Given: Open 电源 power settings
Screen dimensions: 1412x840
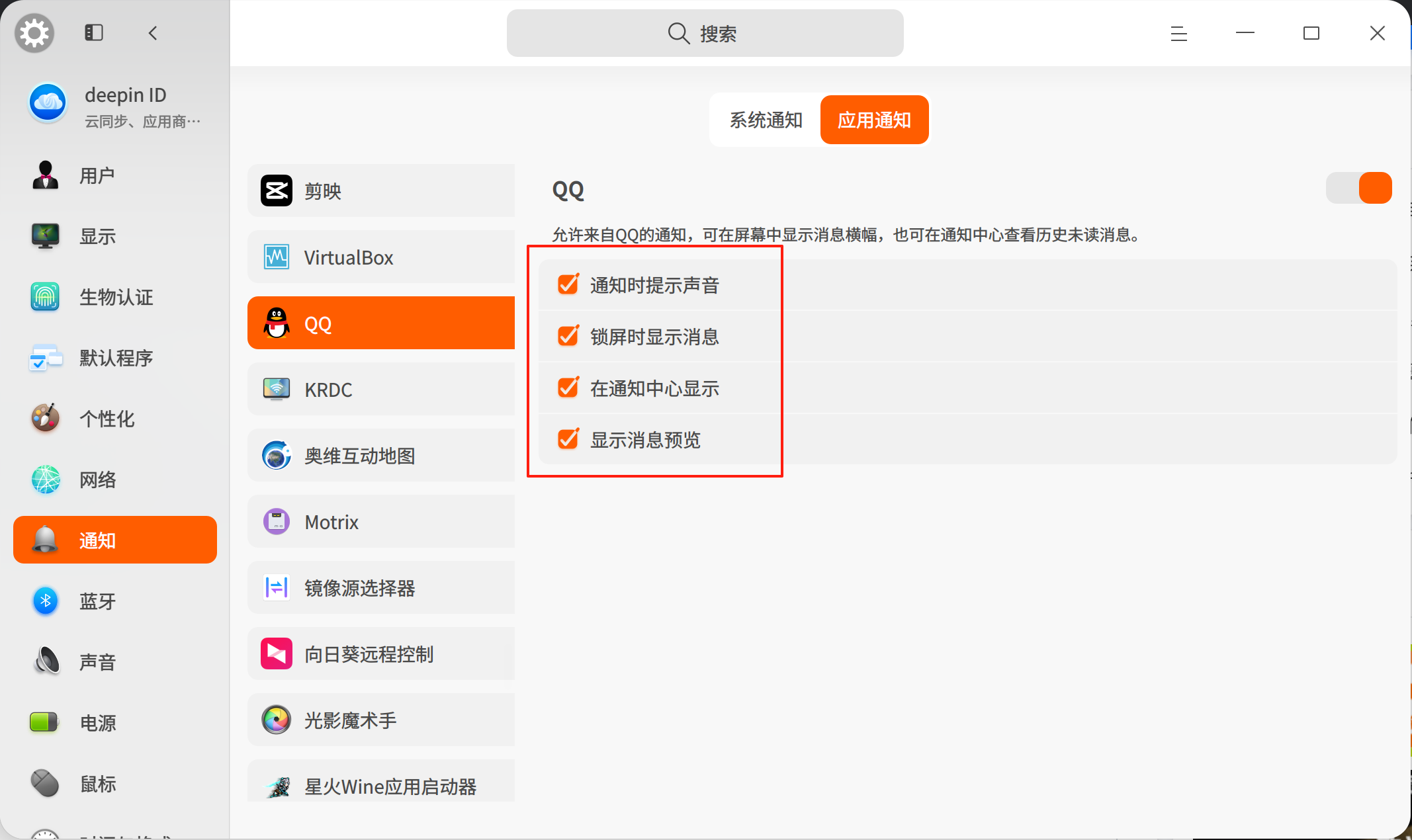Looking at the screenshot, I should [x=115, y=723].
